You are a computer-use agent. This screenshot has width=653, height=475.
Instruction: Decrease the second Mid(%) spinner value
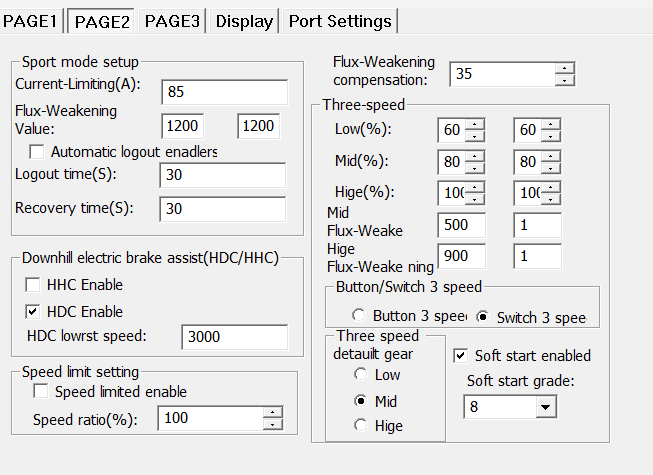pos(551,167)
